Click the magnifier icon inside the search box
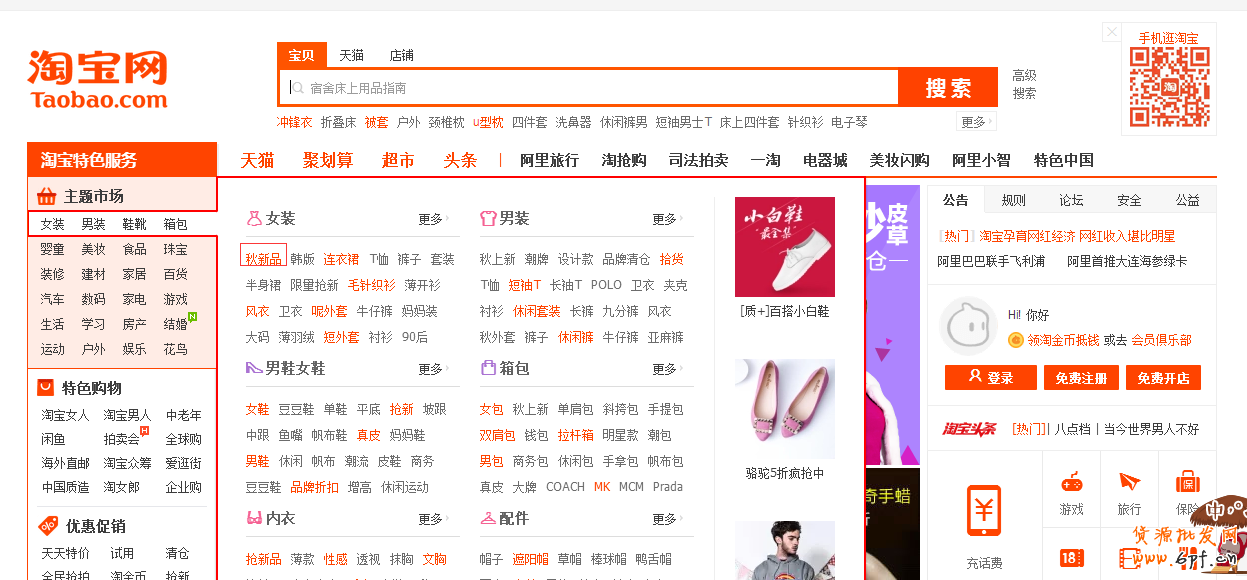The height and width of the screenshot is (580, 1247). point(297,88)
